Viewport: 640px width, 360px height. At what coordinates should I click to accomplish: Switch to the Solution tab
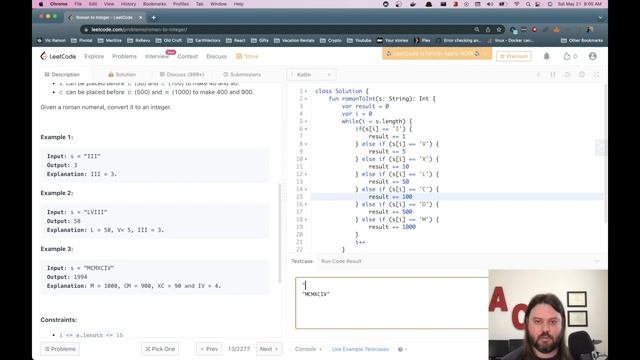[x=122, y=75]
